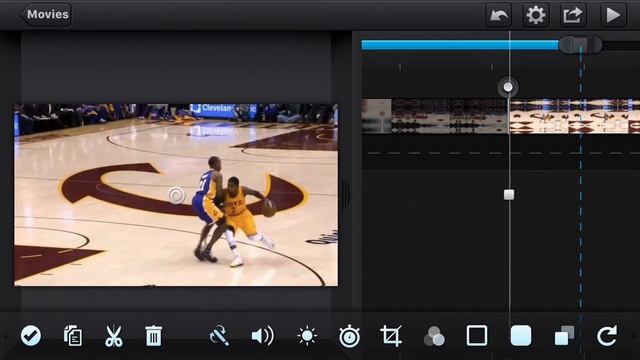Click the blue timeline scroll bar
The image size is (640, 360).
(460, 45)
